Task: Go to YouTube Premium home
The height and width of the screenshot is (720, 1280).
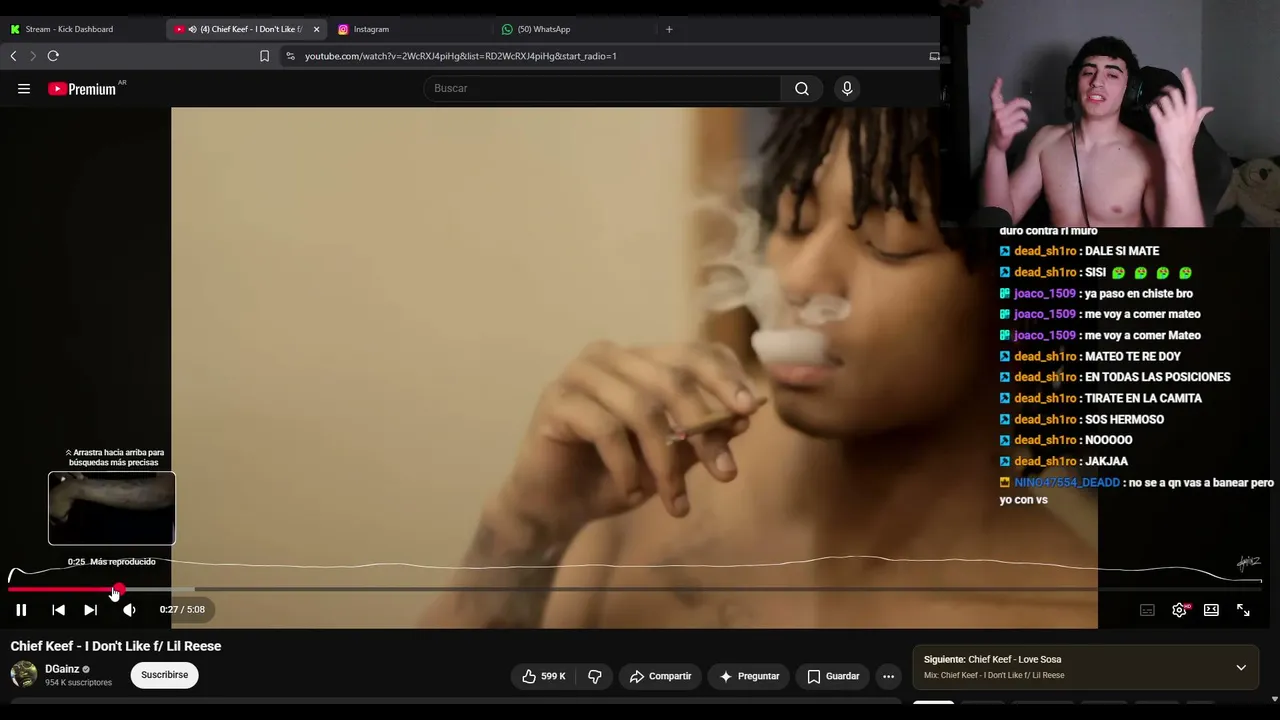Action: pos(82,89)
